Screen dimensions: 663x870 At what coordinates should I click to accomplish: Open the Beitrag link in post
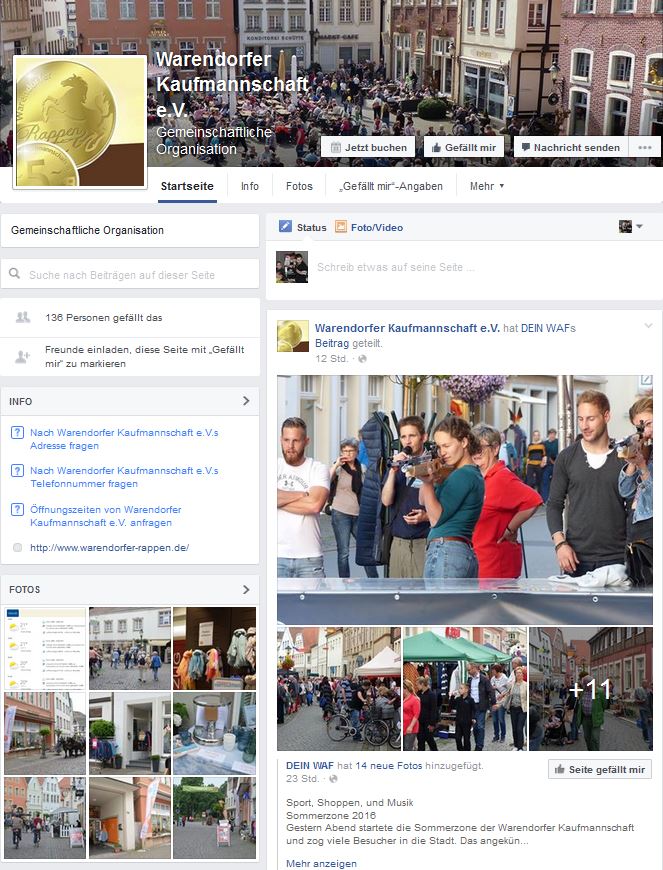click(x=332, y=343)
